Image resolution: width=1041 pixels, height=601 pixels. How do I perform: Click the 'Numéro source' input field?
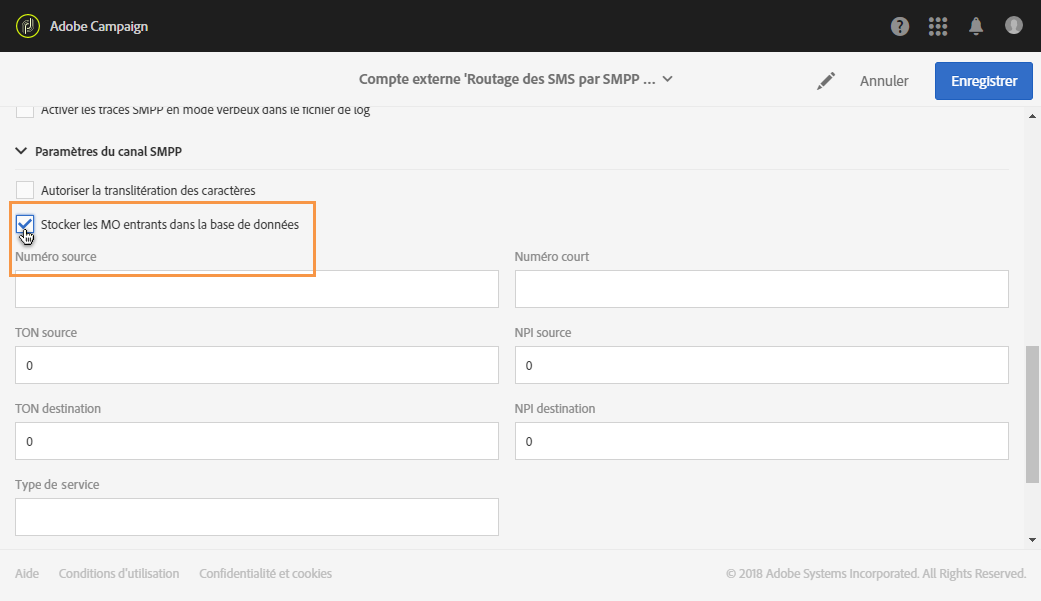coord(257,289)
